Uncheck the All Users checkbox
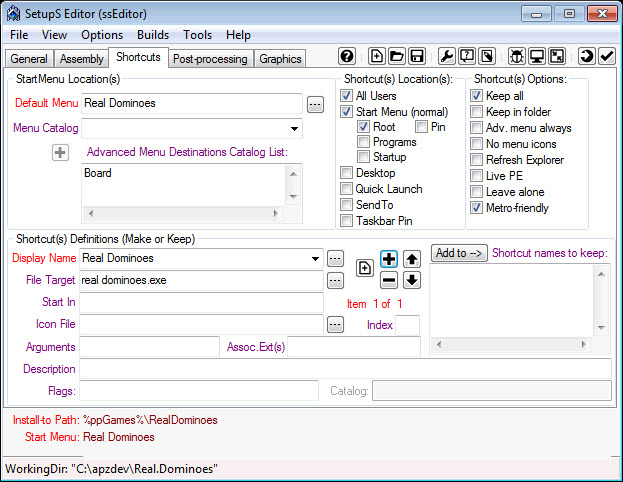The image size is (623, 482). point(346,95)
